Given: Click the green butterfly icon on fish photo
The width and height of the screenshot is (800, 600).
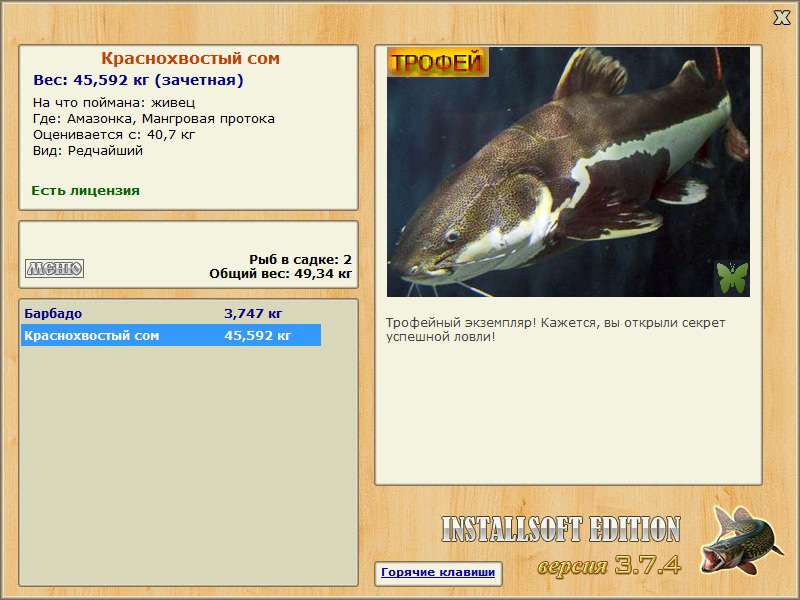Looking at the screenshot, I should [x=732, y=278].
